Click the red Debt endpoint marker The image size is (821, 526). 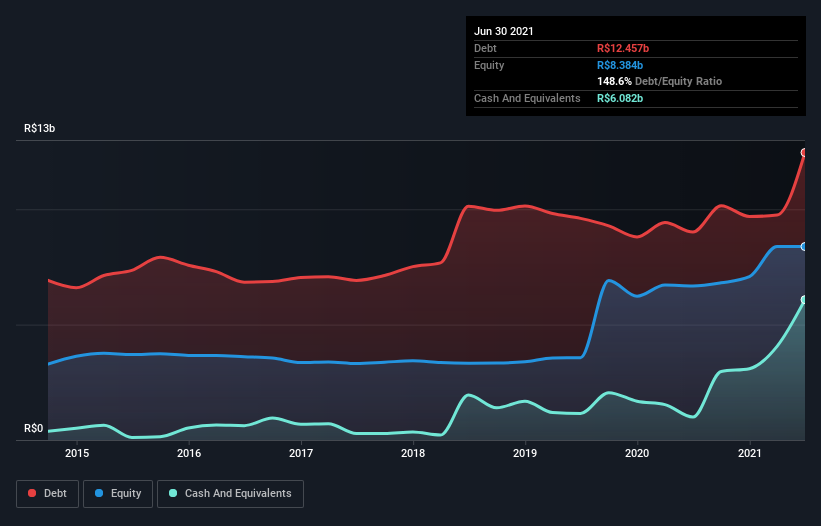[804, 153]
